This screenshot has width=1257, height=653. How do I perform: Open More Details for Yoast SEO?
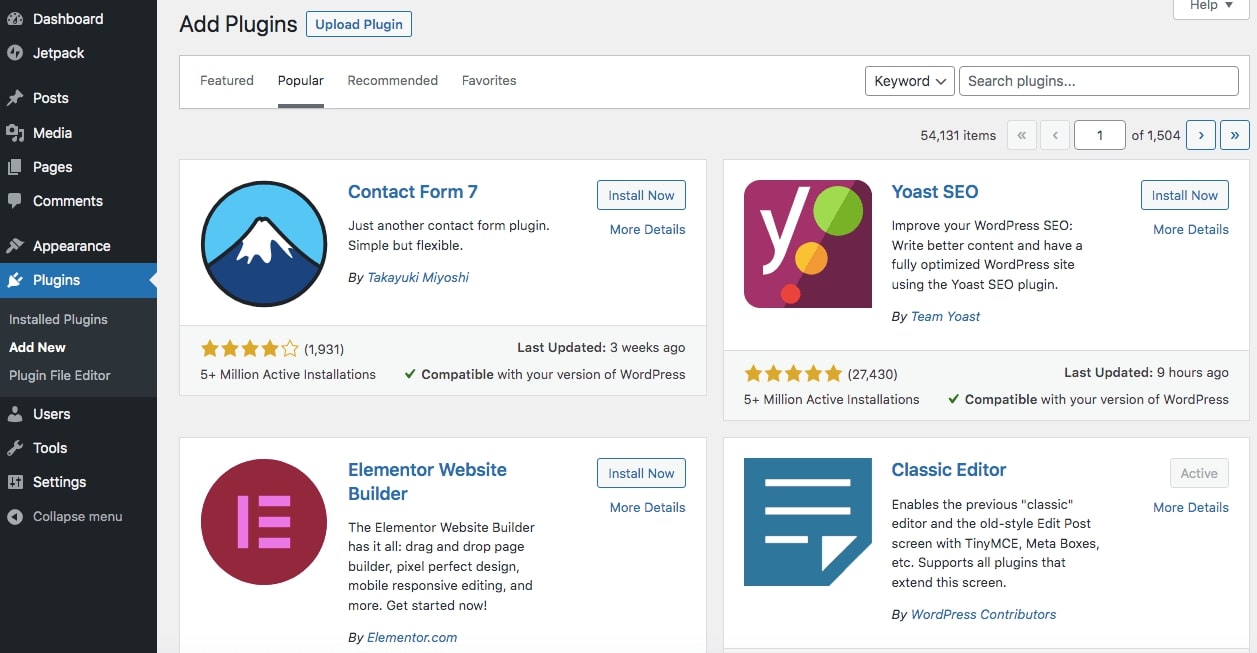[1190, 230]
